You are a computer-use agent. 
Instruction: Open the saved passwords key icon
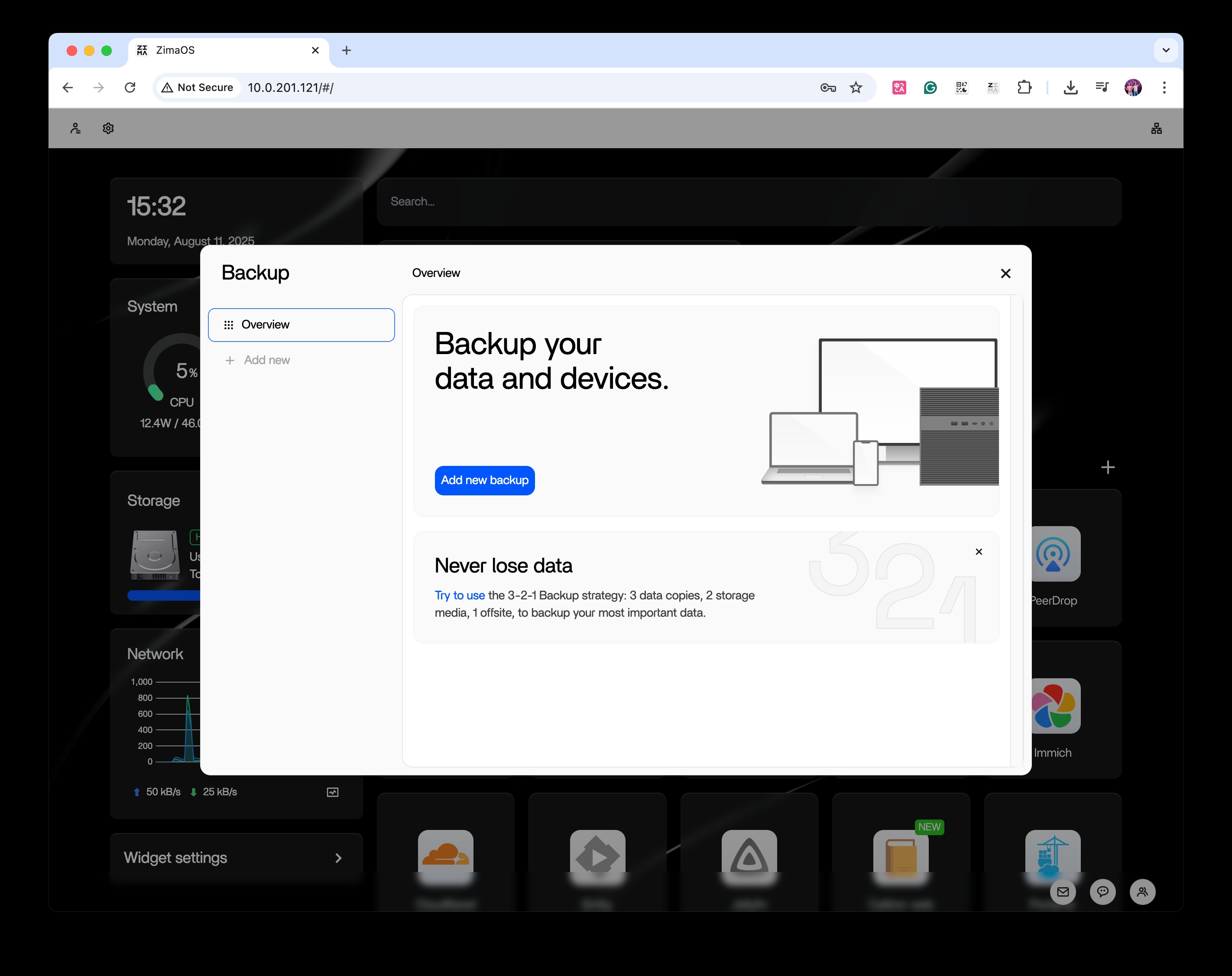(828, 88)
